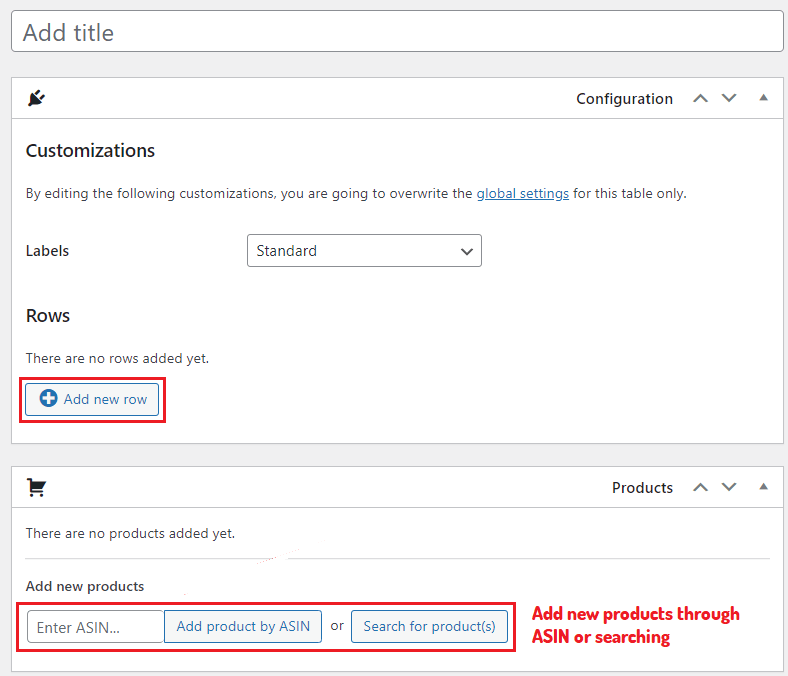Click the shopping cart icon in Products panel
Screen dimensions: 788x676
[x=36, y=487]
